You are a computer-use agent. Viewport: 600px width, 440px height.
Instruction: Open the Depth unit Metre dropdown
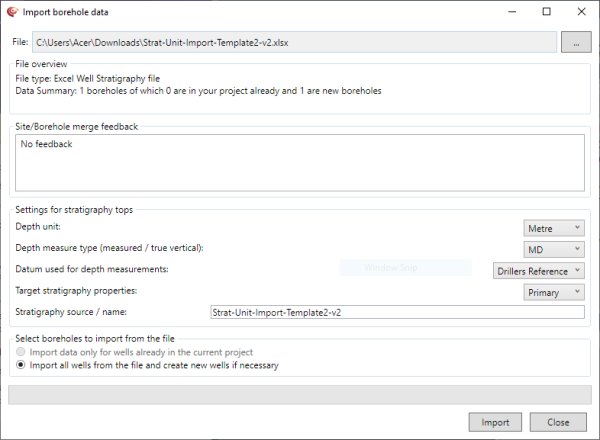point(554,230)
